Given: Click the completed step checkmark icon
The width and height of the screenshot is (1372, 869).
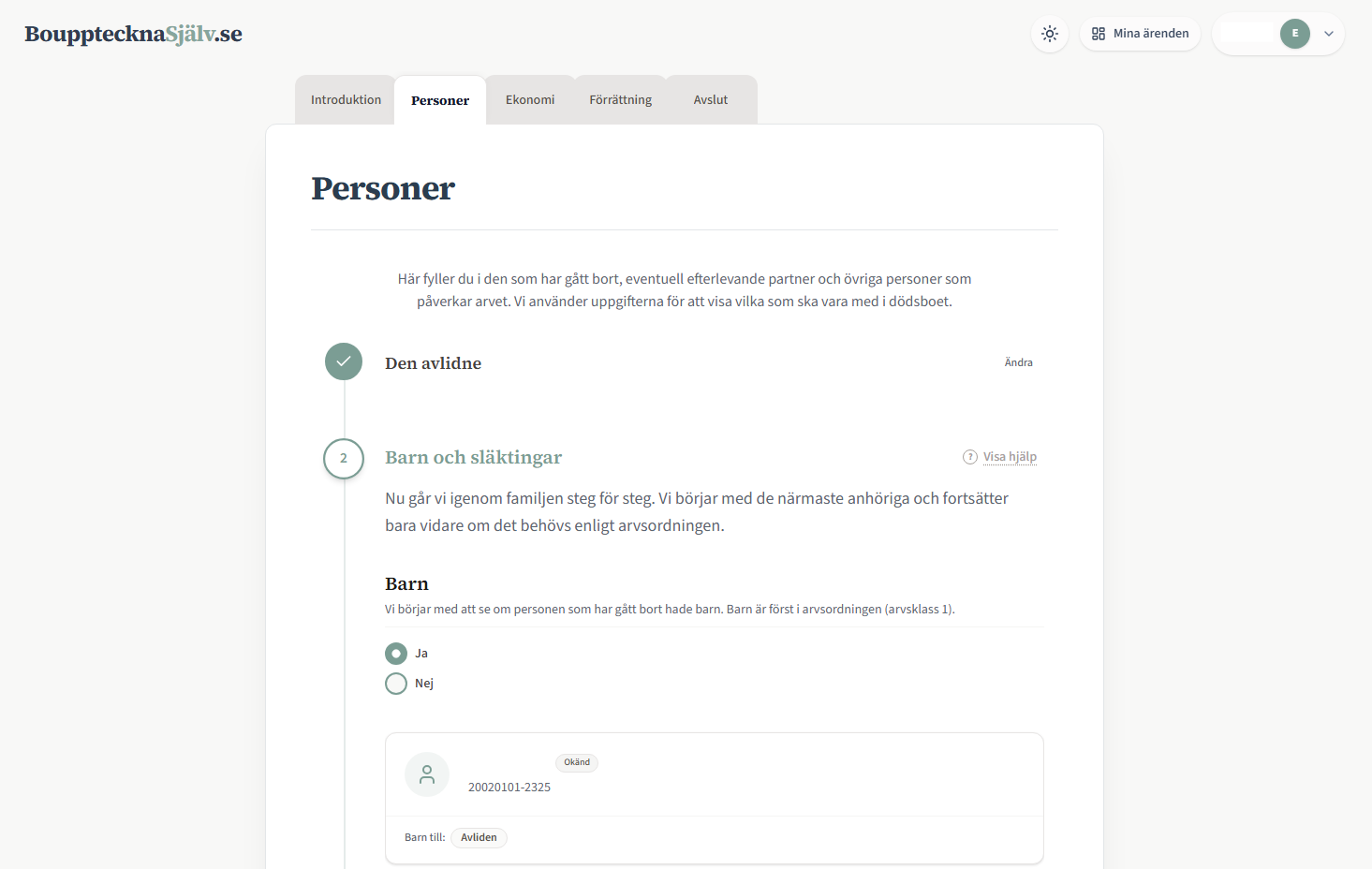Looking at the screenshot, I should tap(344, 361).
